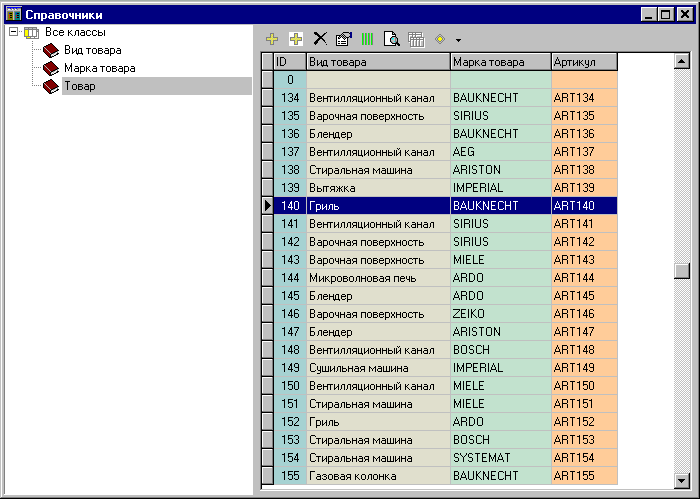
Task: Click the Блендер cell in row 136
Action: (379, 134)
